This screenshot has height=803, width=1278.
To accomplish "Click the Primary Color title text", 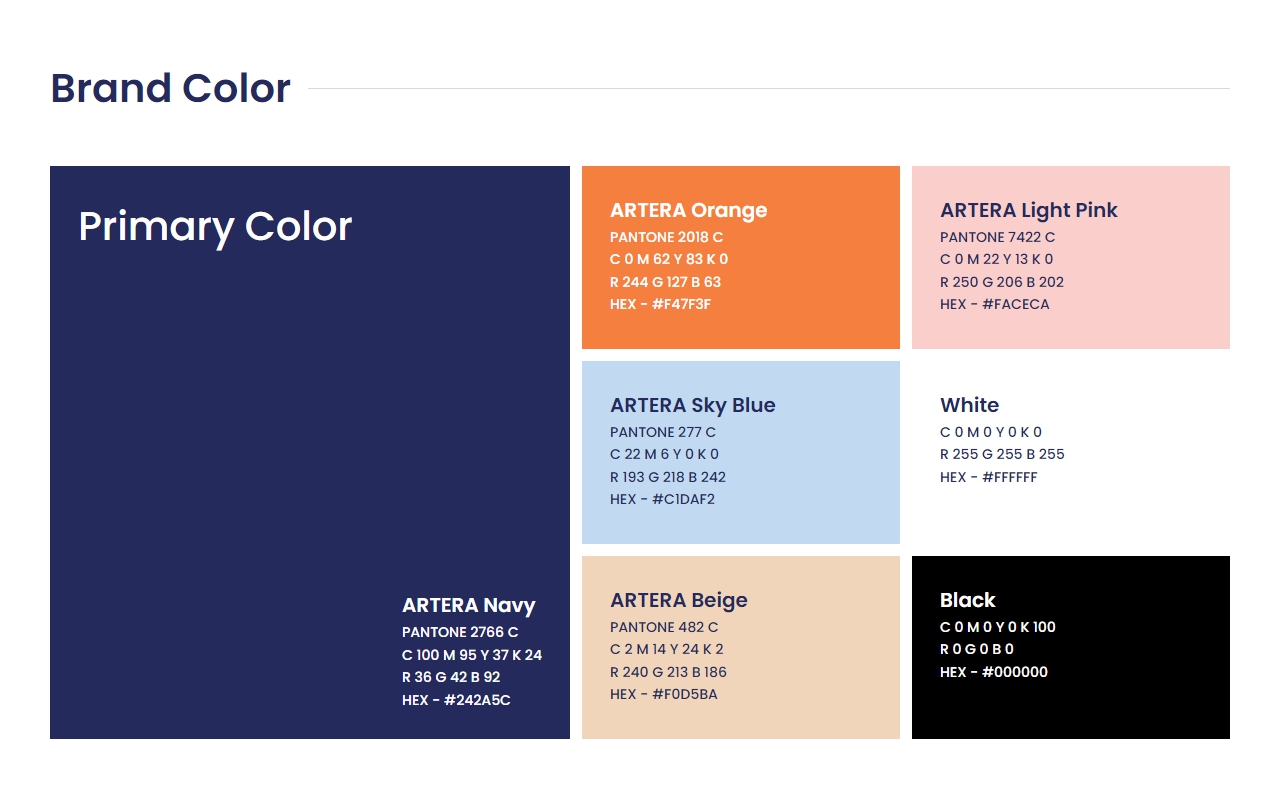I will click(x=215, y=226).
